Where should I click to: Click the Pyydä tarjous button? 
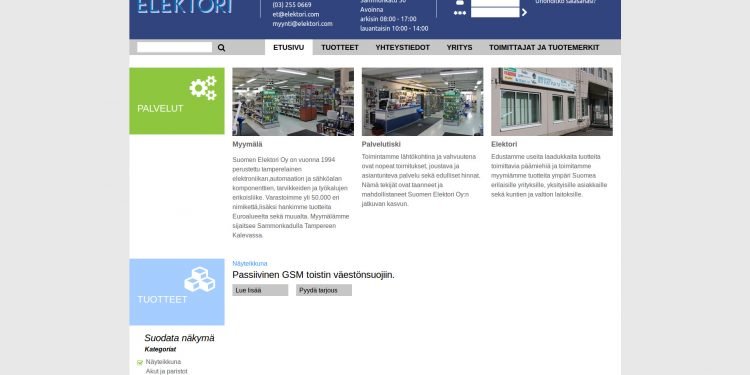coord(324,290)
